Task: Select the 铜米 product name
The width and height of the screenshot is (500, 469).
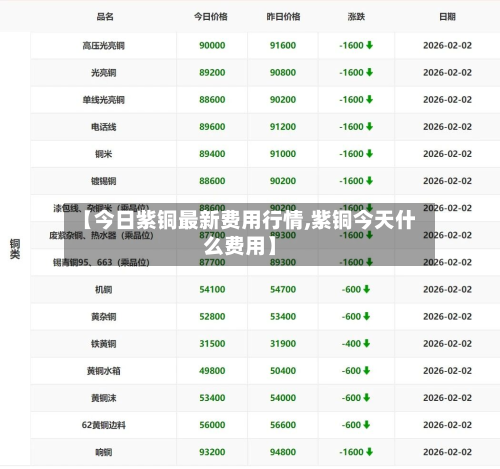Action: (104, 154)
